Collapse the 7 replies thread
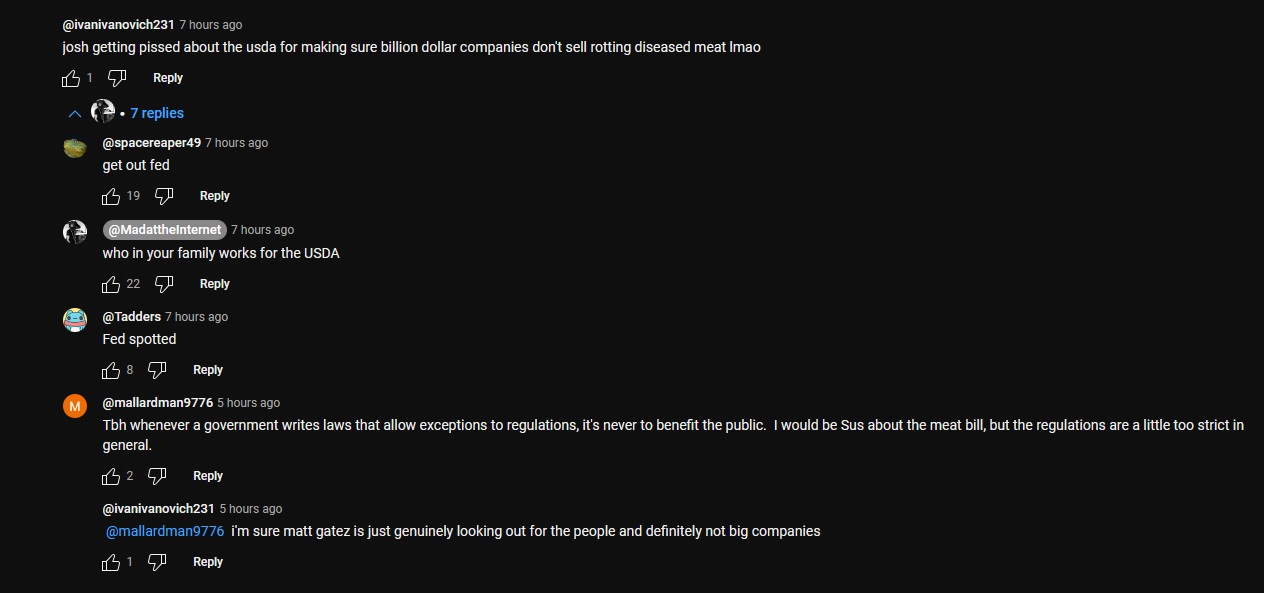The height and width of the screenshot is (593, 1264). [74, 113]
